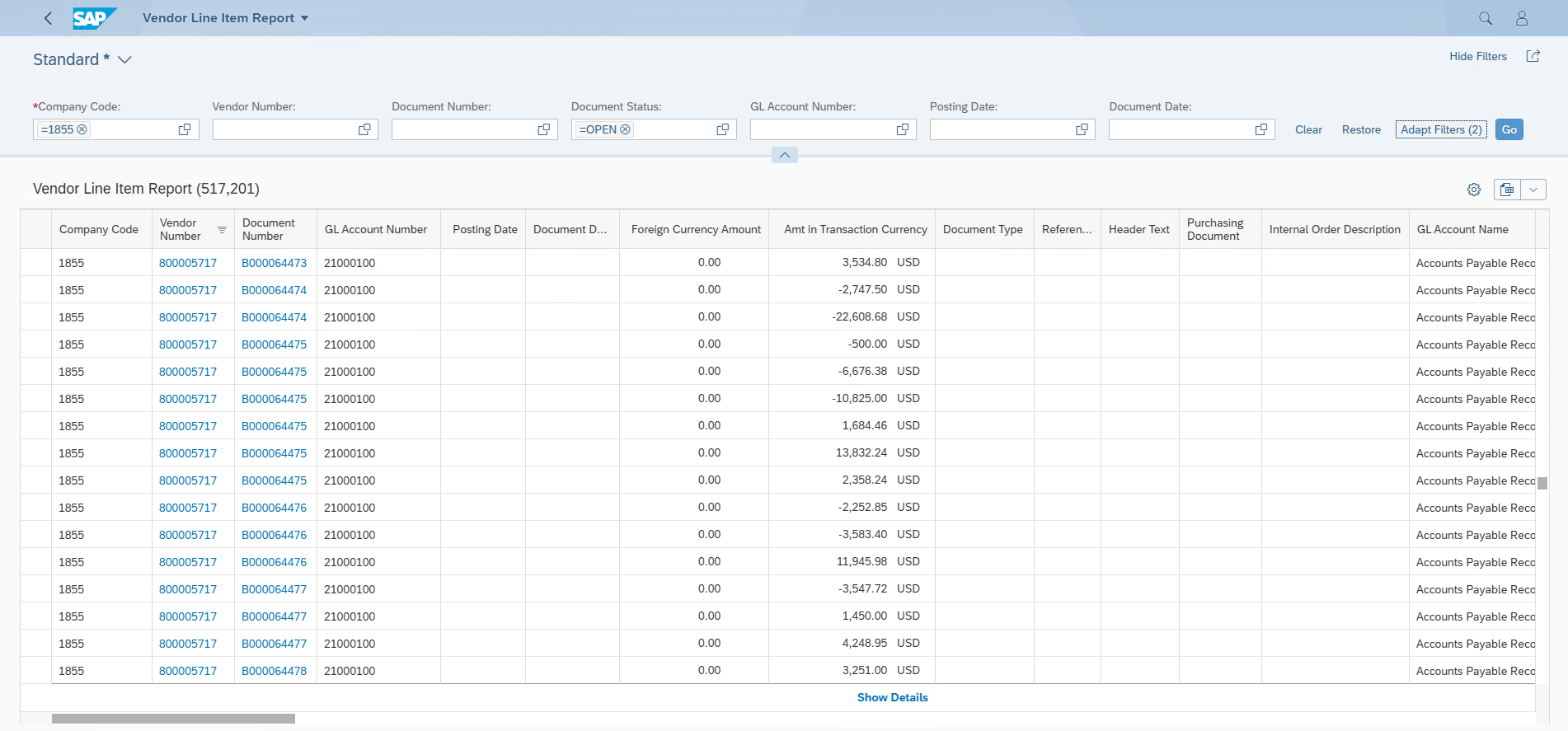The height and width of the screenshot is (731, 1568).
Task: Click the Document Type column header
Action: [983, 229]
